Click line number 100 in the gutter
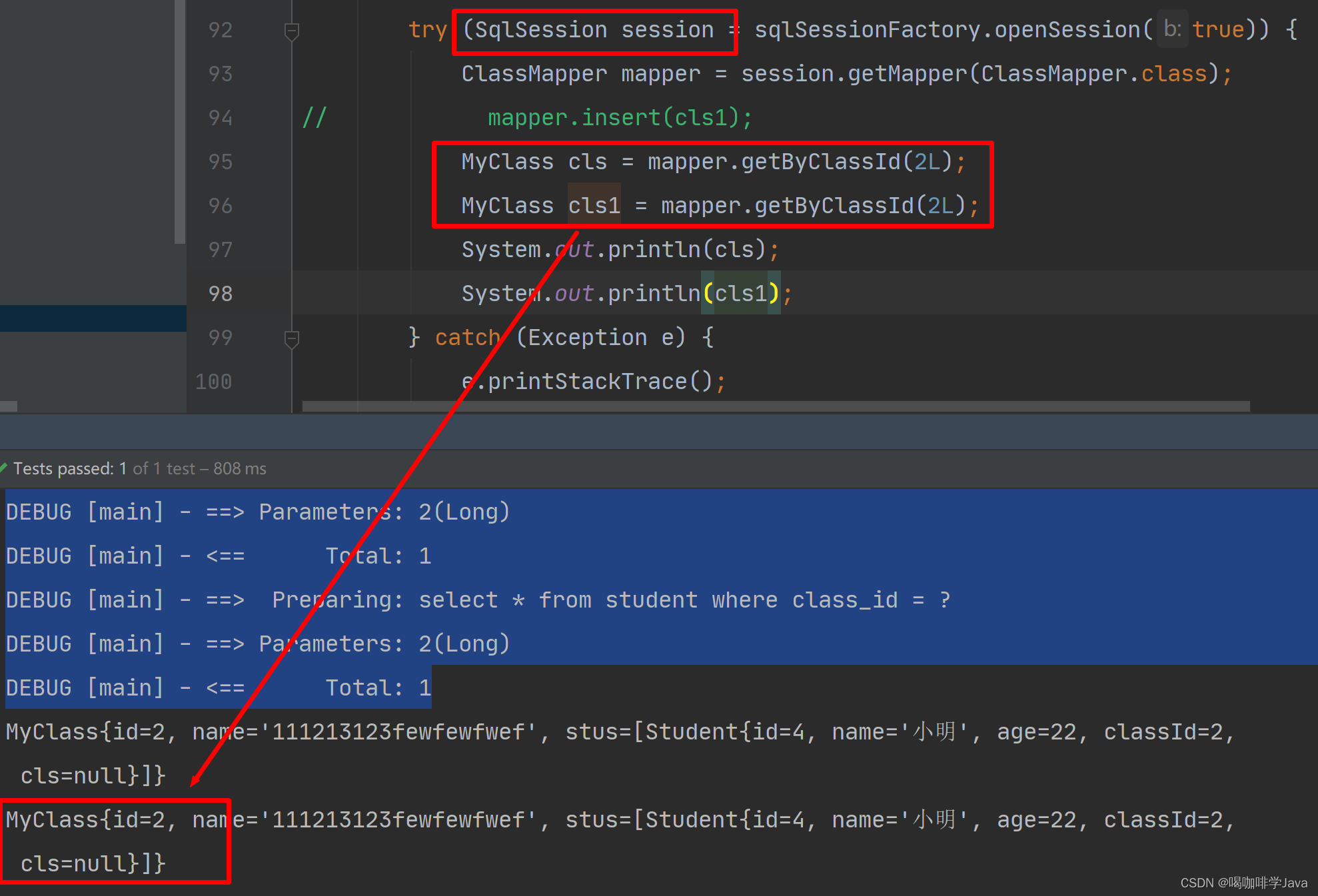The height and width of the screenshot is (896, 1318). tap(214, 382)
